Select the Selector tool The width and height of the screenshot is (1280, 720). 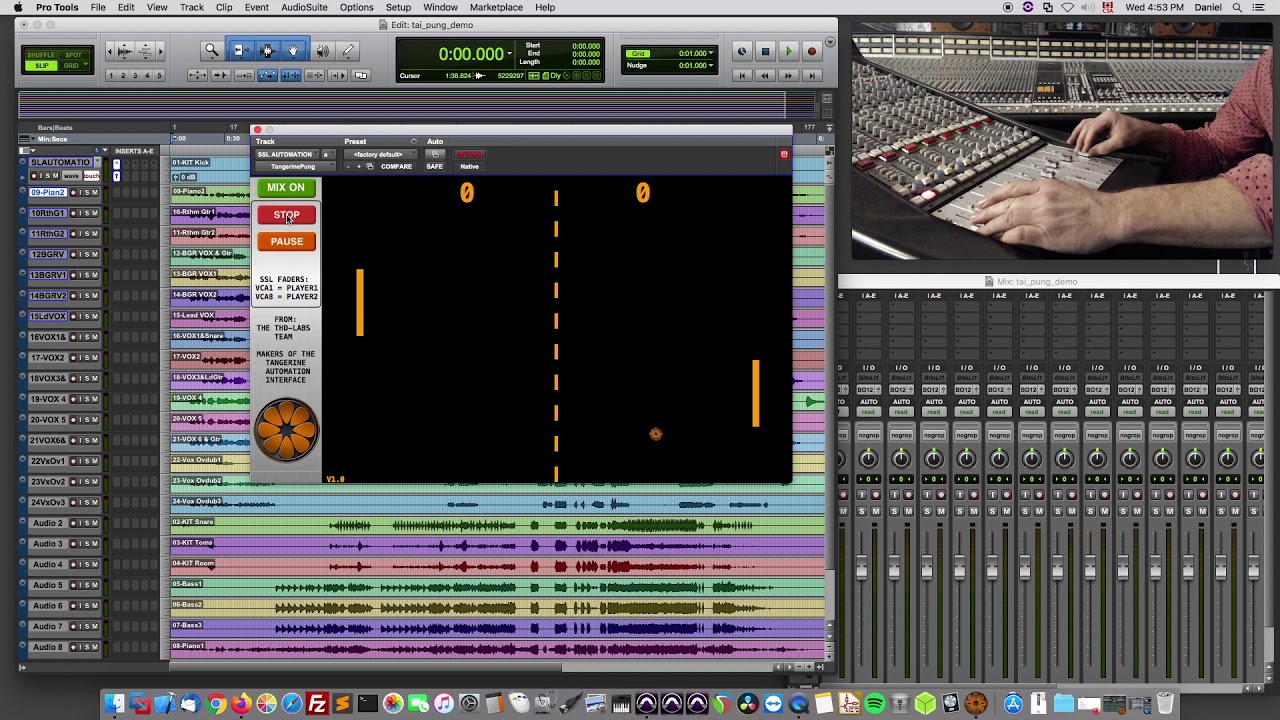point(266,50)
